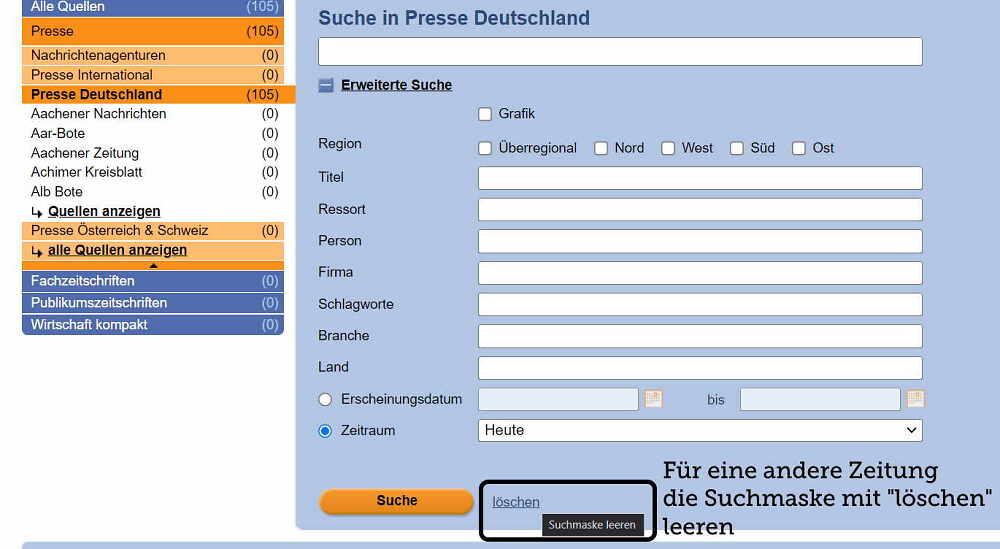Open the end date calendar picker icon
This screenshot has width=1000, height=549.
coord(915,399)
